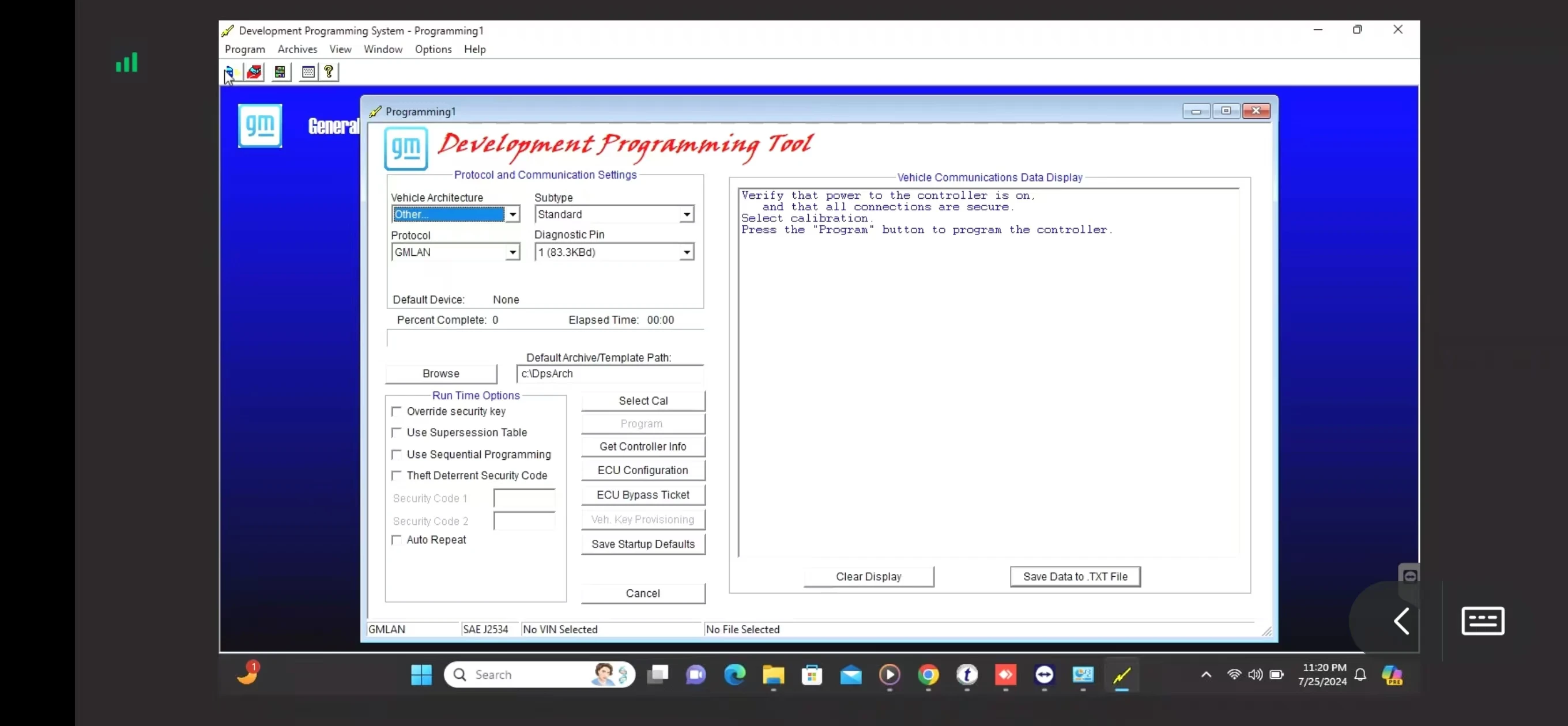Click the grayed-out Program button
1568x726 pixels.
click(x=643, y=423)
